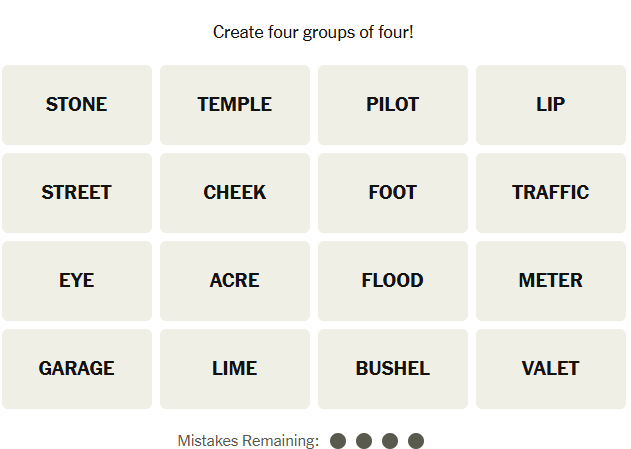631x449 pixels.
Task: Select the STONE word tile
Action: [x=77, y=105]
